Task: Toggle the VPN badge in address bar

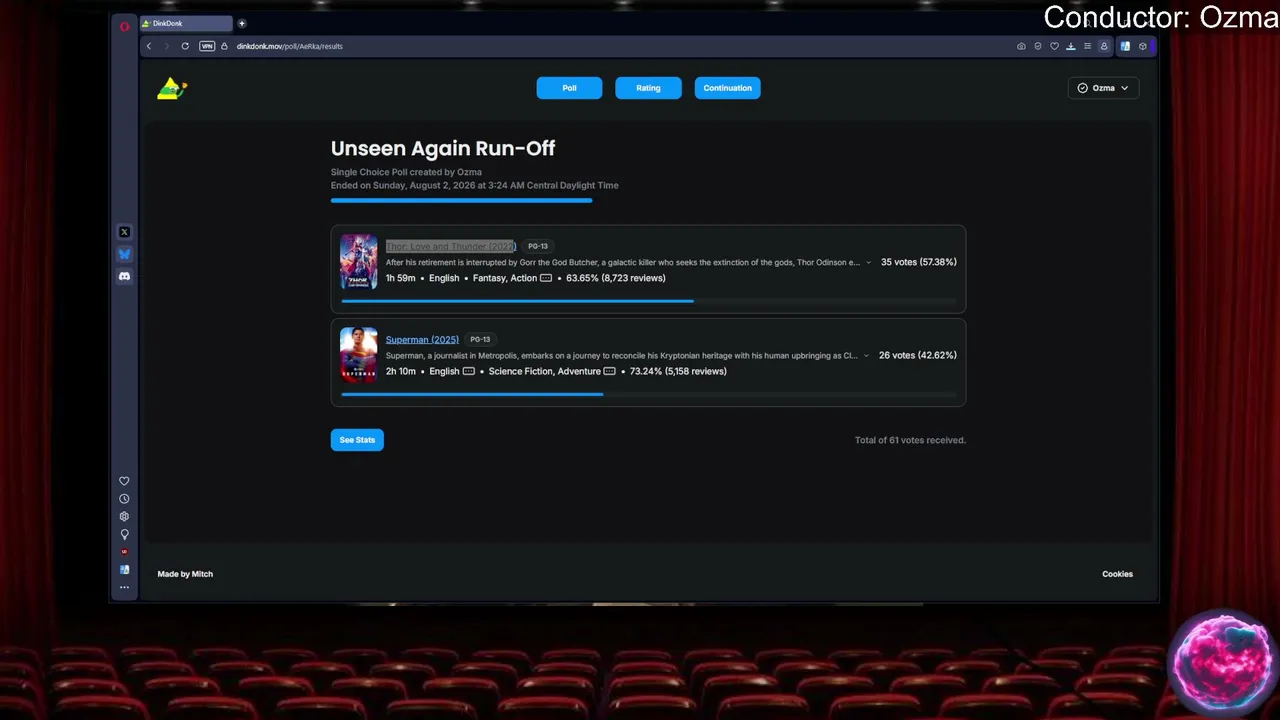Action: click(207, 46)
